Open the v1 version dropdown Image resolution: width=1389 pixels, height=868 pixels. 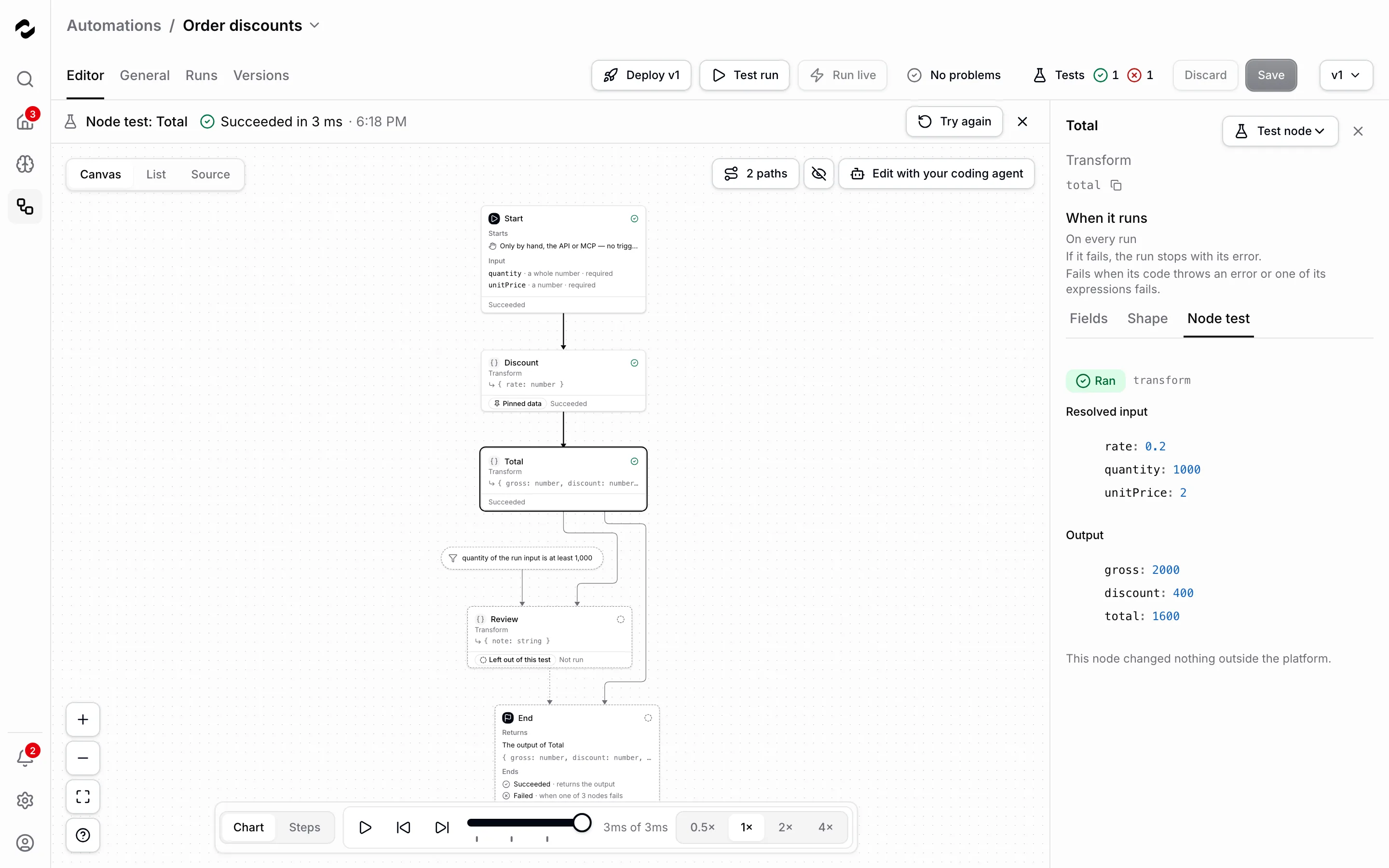click(x=1346, y=75)
